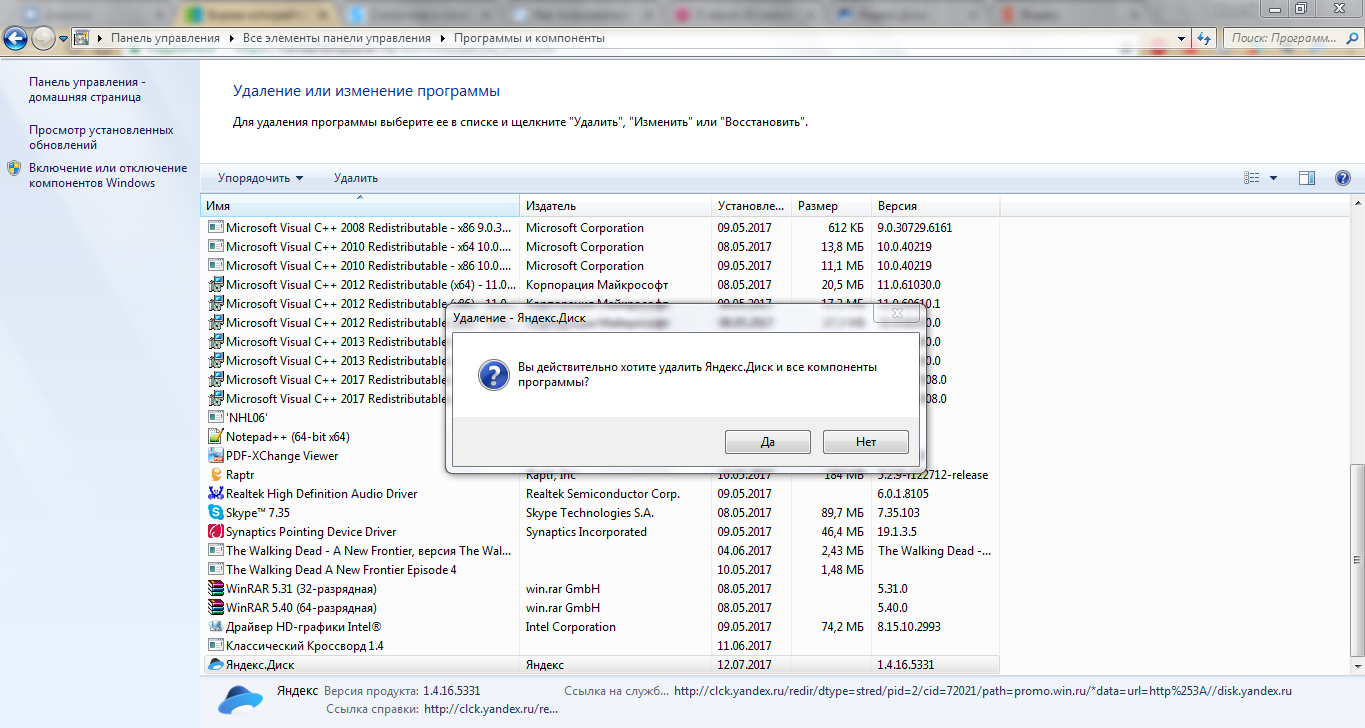1365x728 pixels.
Task: Select the 'NHL06' program icon
Action: (x=215, y=417)
